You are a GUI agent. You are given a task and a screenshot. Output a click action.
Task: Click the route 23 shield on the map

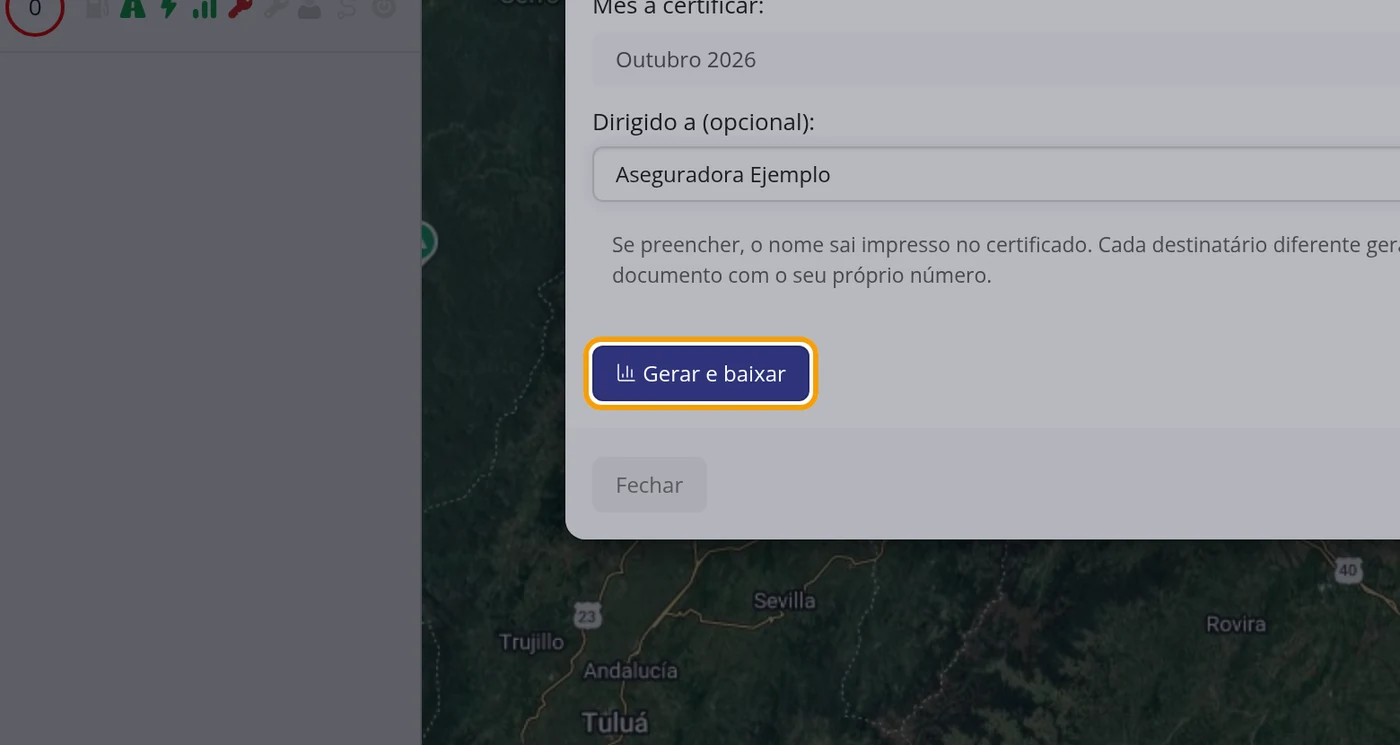point(586,615)
